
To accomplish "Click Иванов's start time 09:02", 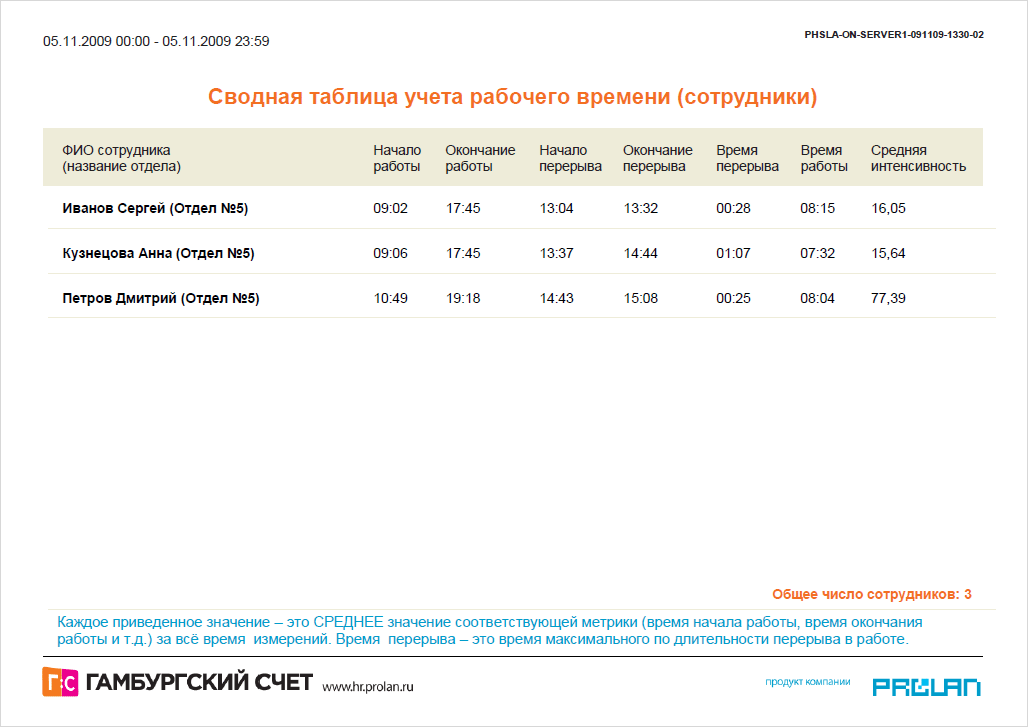I will point(391,208).
